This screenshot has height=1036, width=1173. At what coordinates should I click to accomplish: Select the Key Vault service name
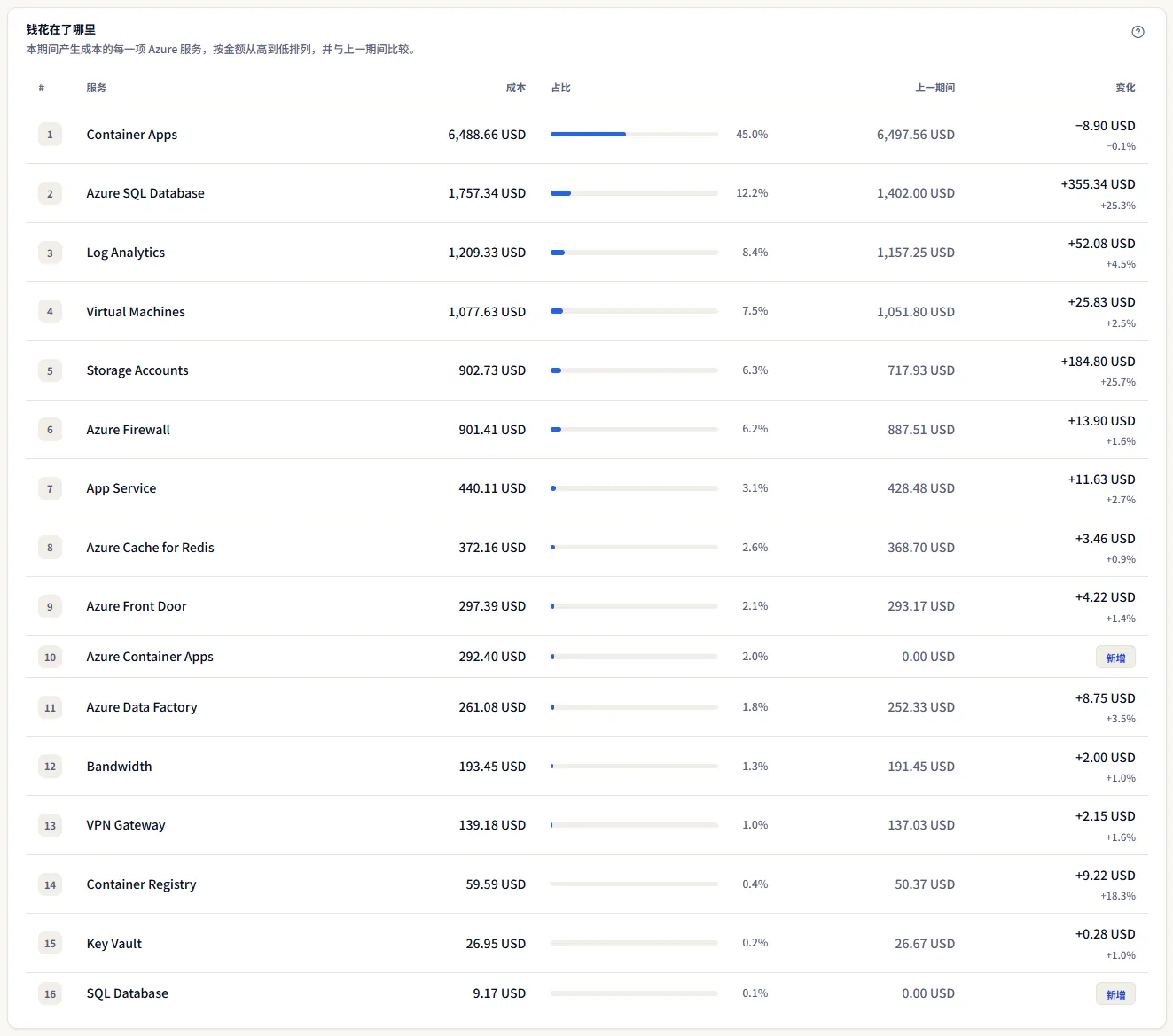(x=113, y=944)
